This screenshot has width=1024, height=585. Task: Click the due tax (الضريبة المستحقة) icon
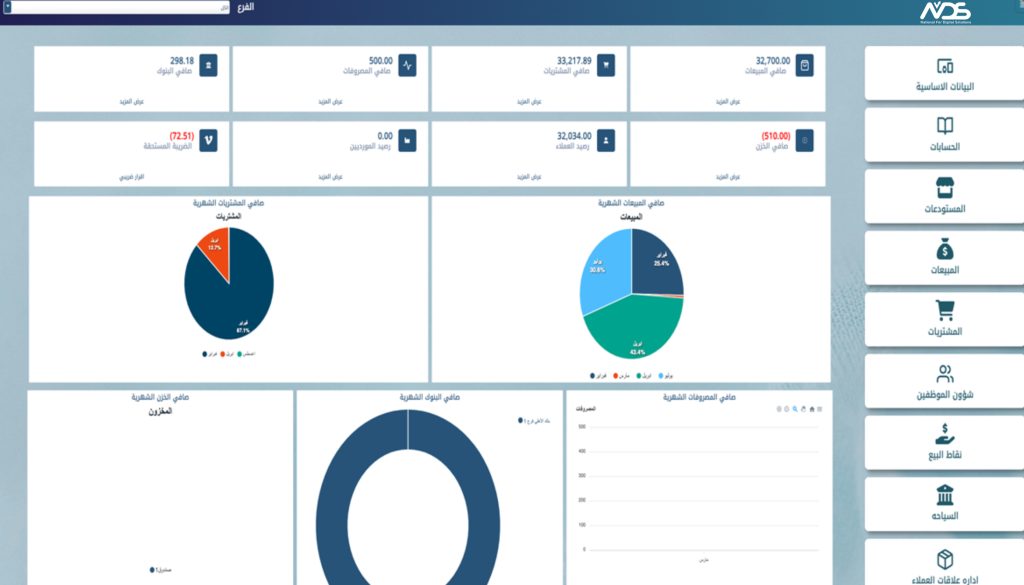tap(208, 140)
